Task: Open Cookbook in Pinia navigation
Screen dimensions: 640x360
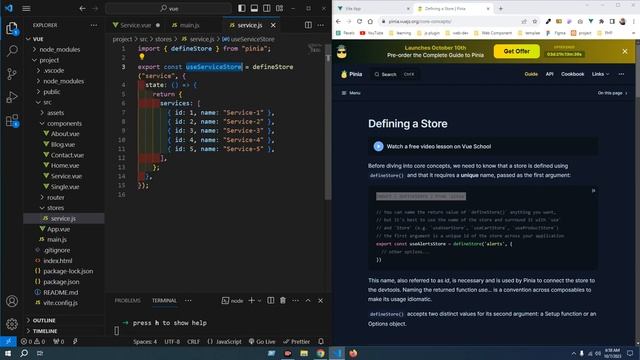Action: [x=572, y=74]
